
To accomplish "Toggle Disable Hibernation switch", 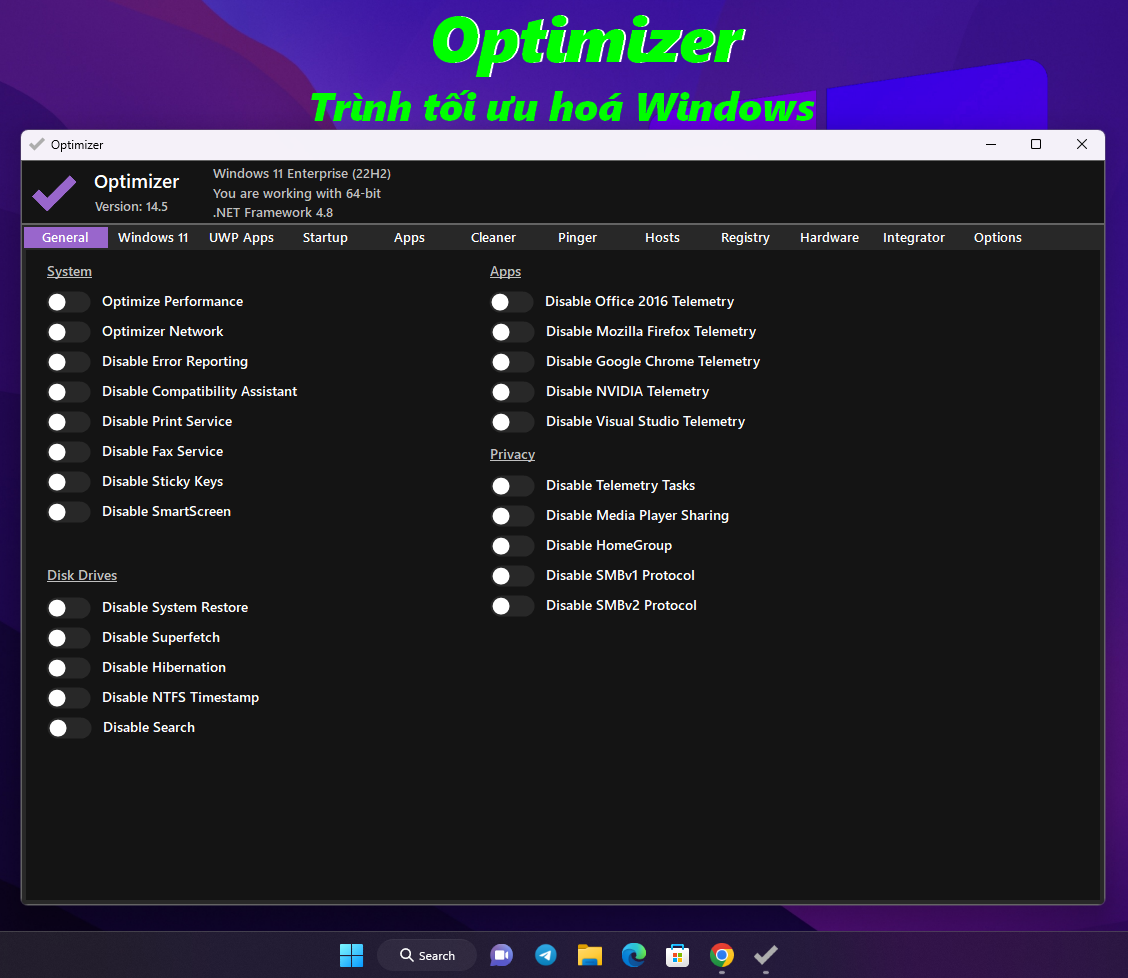I will click(x=68, y=668).
